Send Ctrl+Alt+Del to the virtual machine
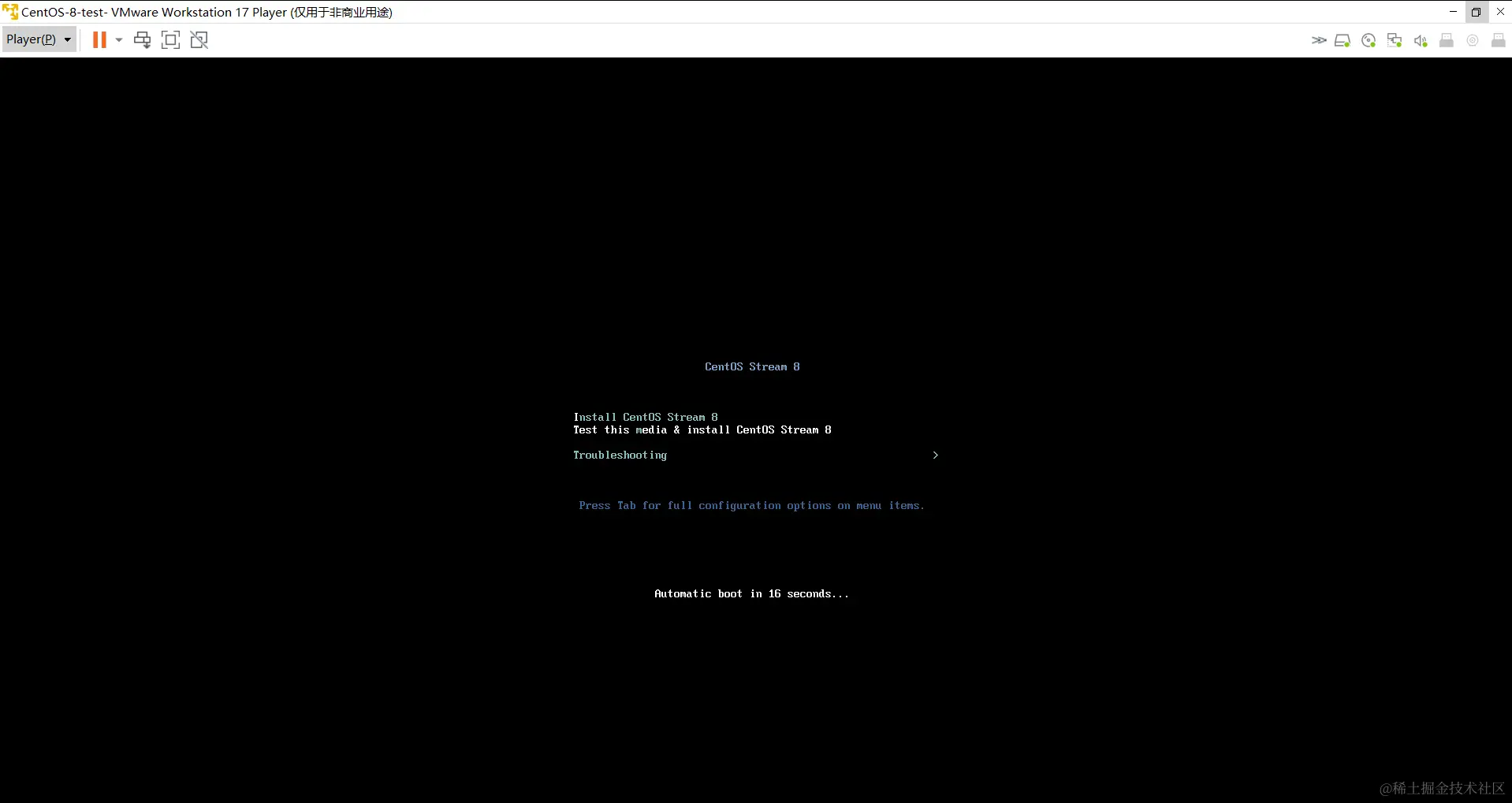 pos(142,40)
